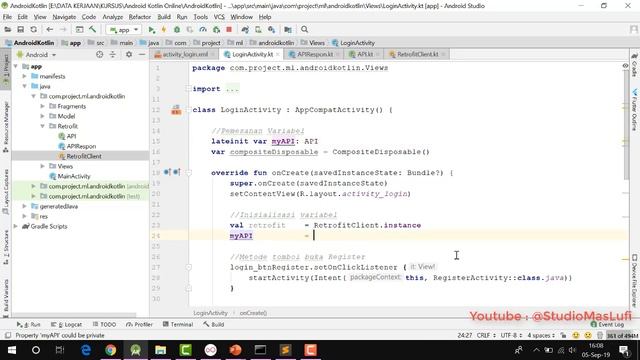Expand the Model package

click(42, 116)
